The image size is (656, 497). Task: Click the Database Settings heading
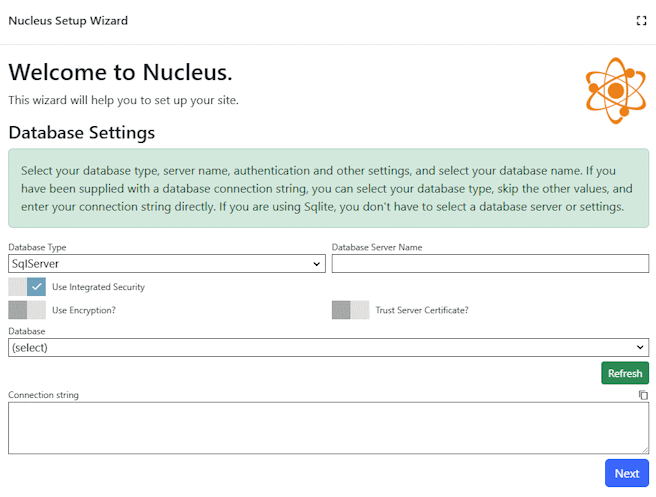[x=82, y=132]
